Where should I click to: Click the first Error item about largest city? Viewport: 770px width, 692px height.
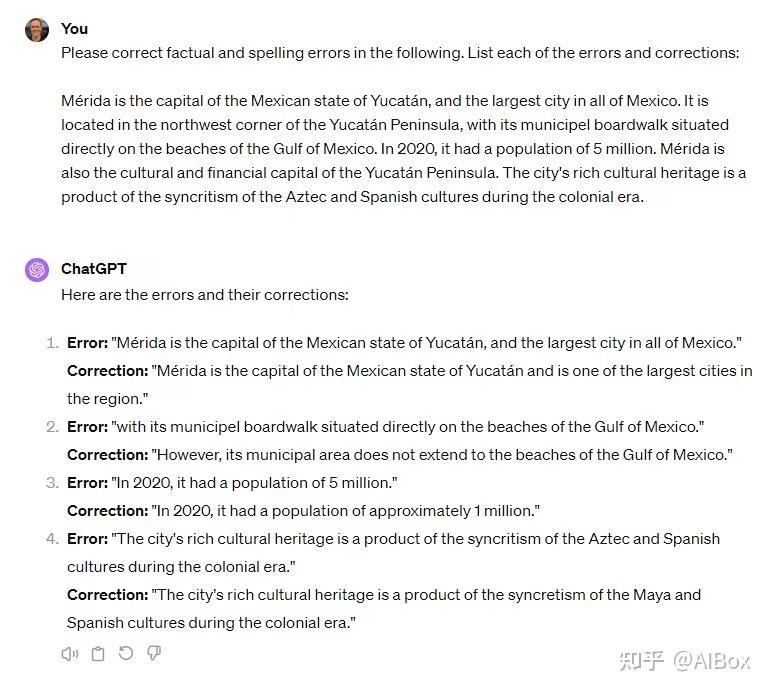(404, 343)
